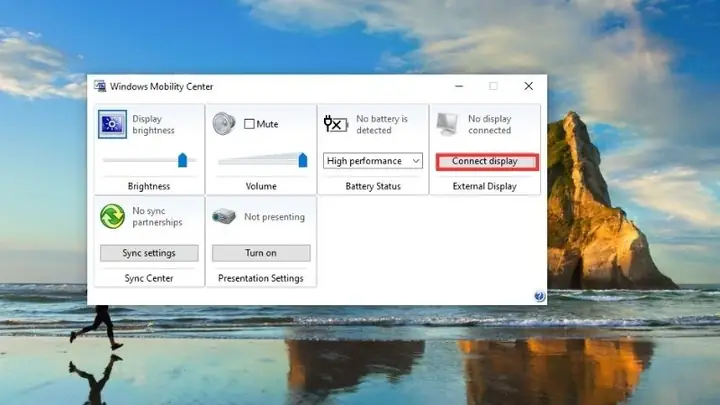720x405 pixels.
Task: Minimize the Windows Mobility Center window
Action: [459, 86]
